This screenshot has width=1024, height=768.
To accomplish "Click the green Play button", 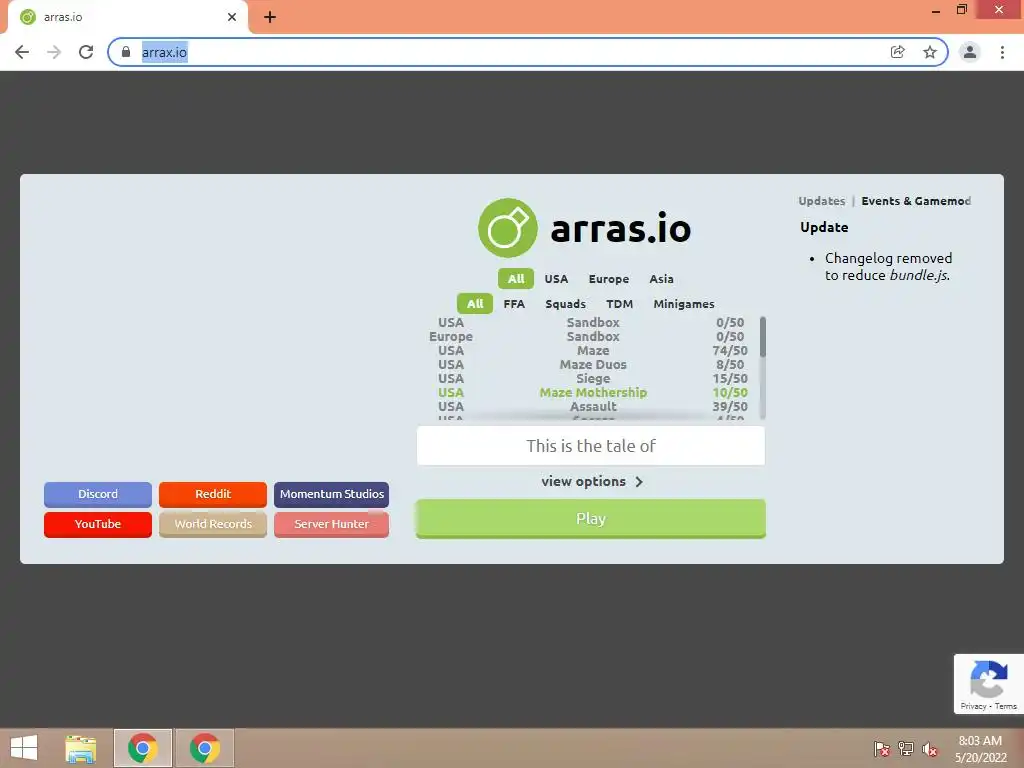I will (x=590, y=519).
